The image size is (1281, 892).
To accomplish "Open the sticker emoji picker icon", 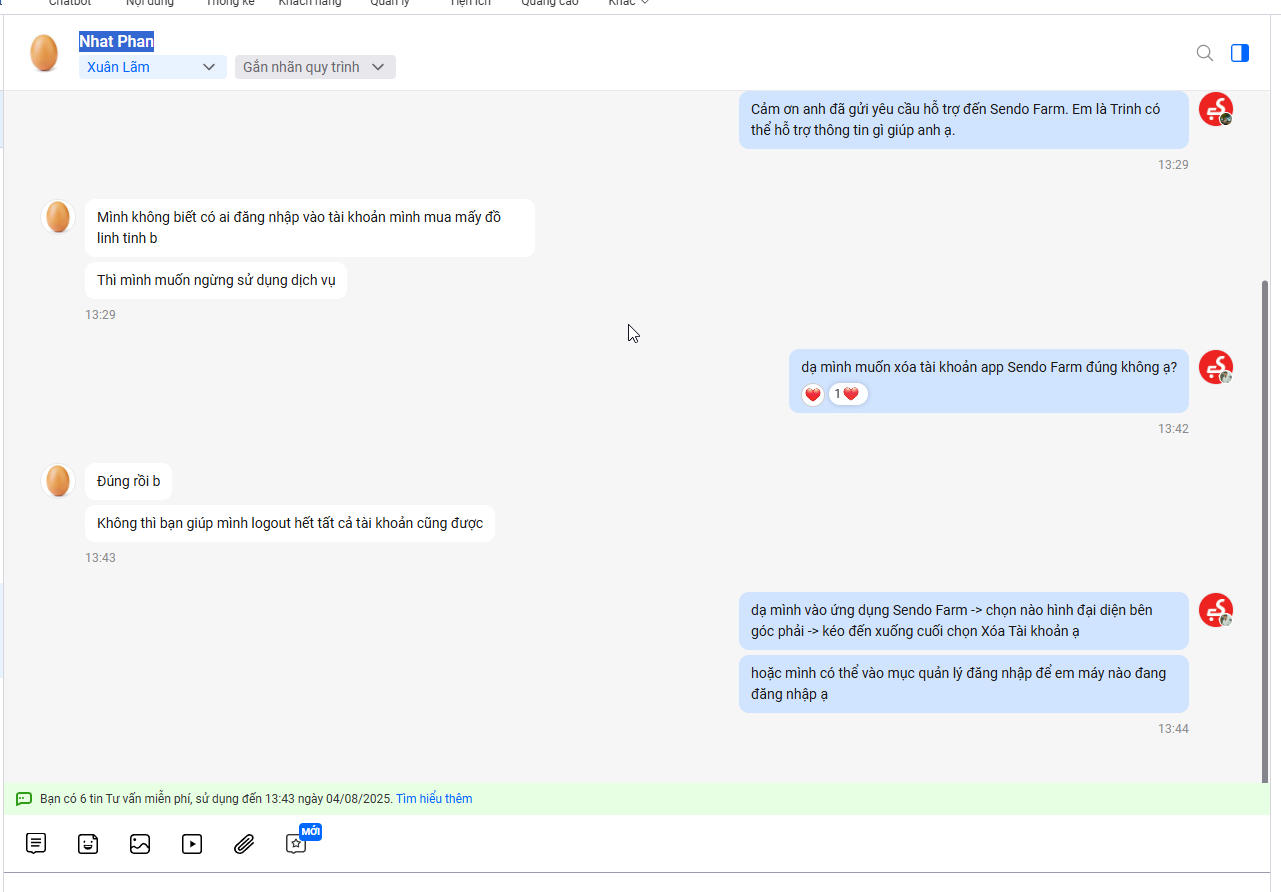I will 88,844.
